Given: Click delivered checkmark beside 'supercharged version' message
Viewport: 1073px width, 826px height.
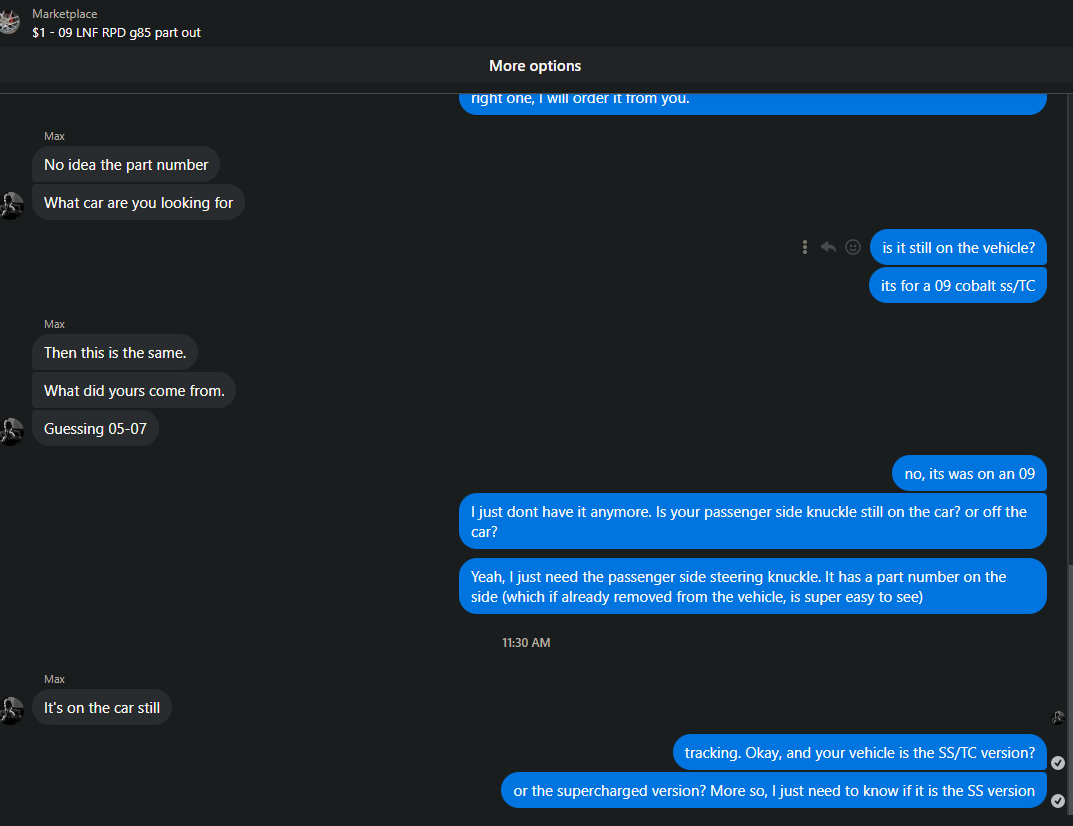Looking at the screenshot, I should pos(1058,800).
